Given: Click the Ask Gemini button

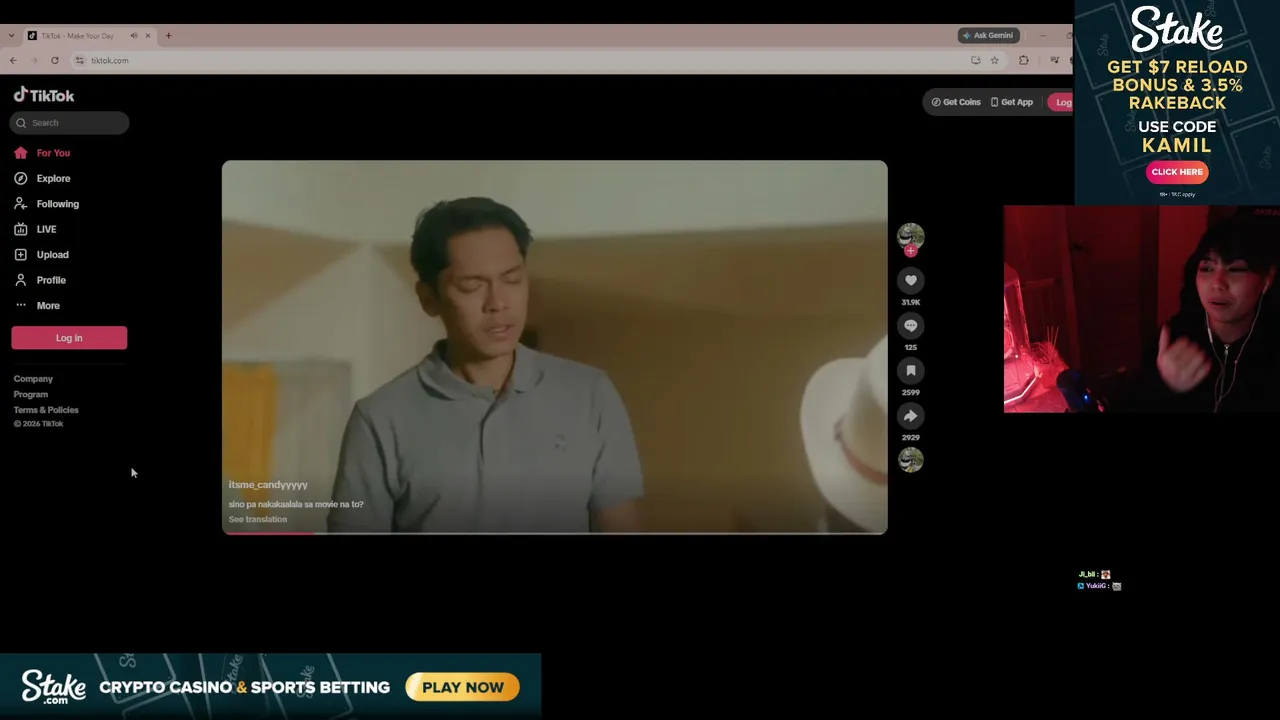Looking at the screenshot, I should click(x=988, y=35).
